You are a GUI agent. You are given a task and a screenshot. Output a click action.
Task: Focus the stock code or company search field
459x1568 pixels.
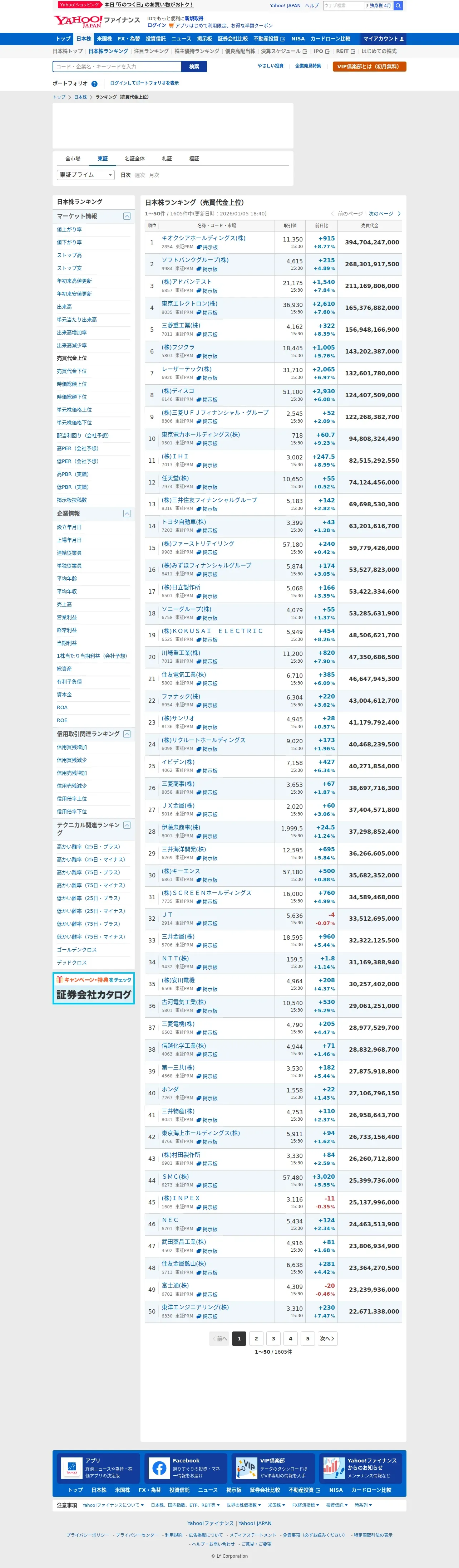coord(117,66)
